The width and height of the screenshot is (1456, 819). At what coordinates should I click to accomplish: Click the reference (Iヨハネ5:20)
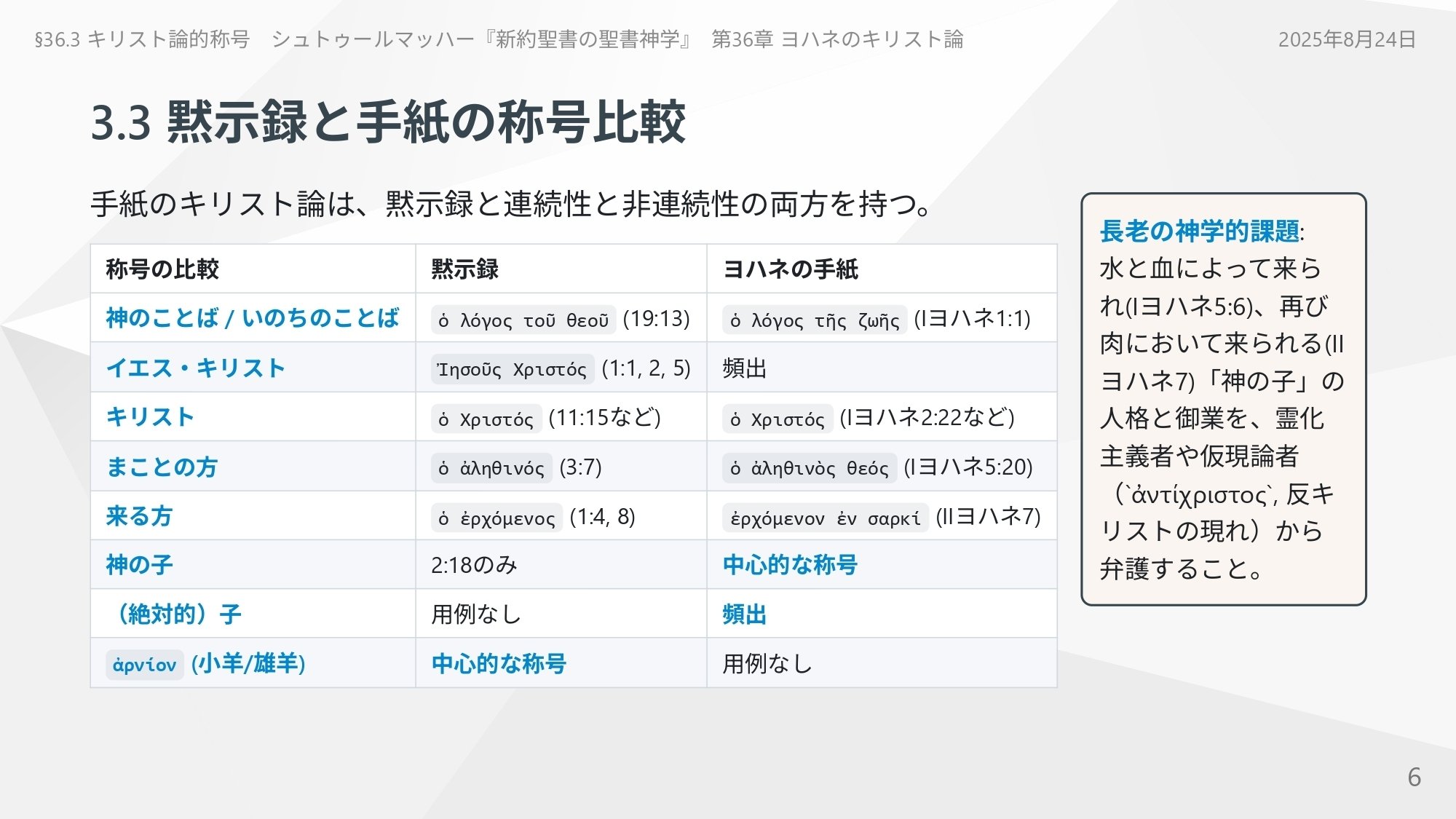point(968,467)
